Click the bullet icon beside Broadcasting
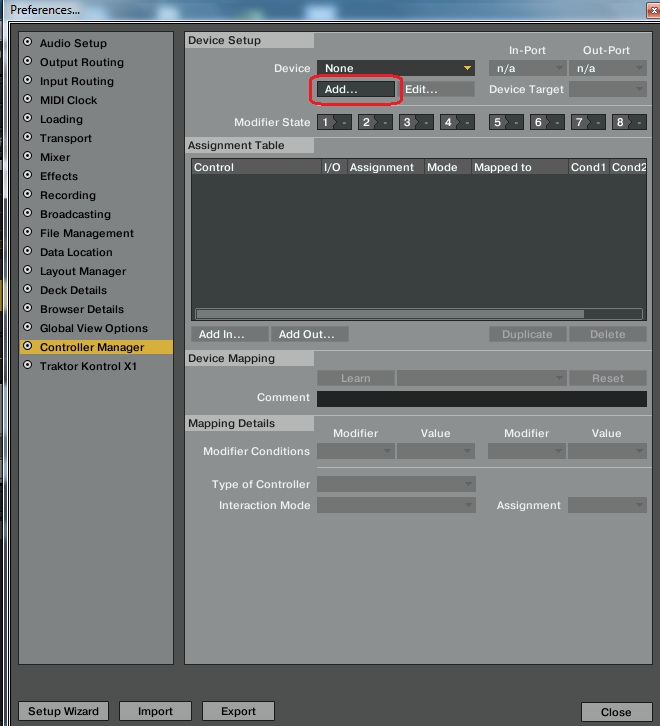 [x=28, y=213]
